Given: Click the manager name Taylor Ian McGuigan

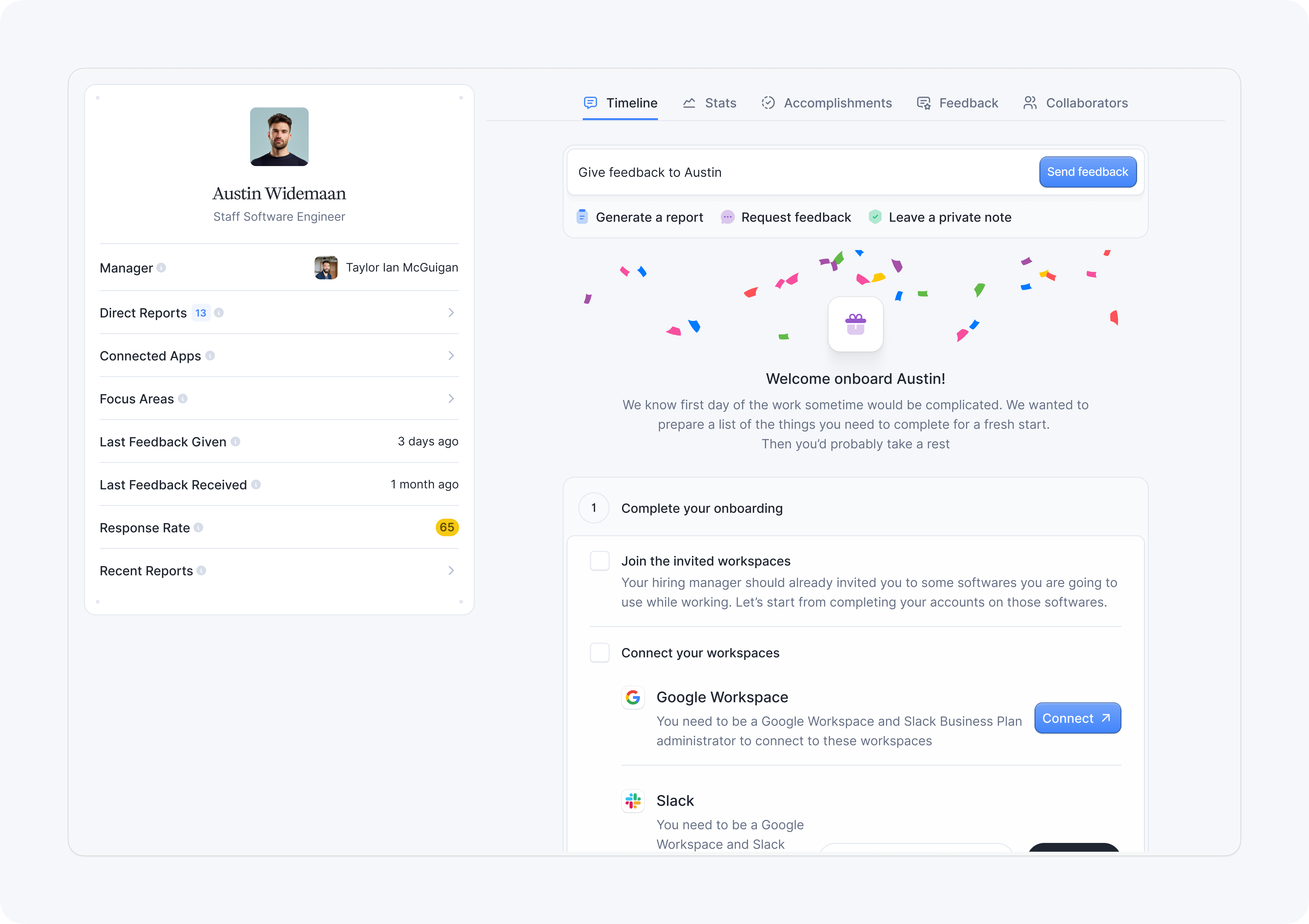Looking at the screenshot, I should (402, 268).
